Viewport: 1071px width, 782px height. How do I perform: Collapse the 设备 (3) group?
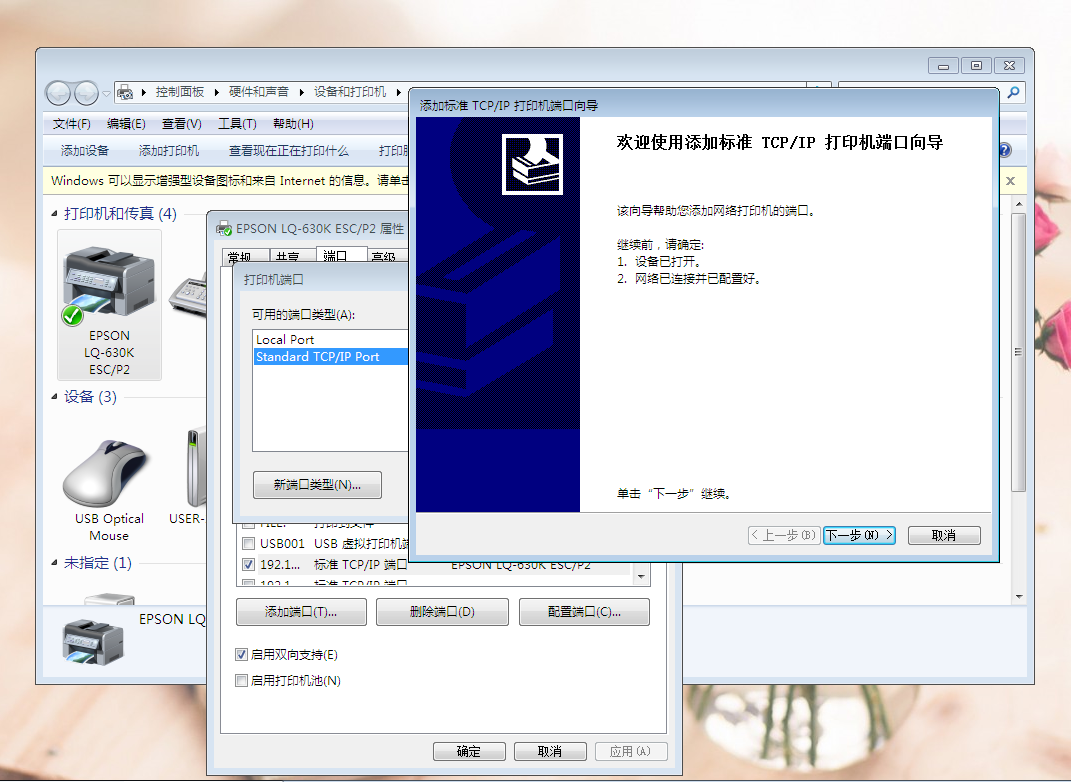click(x=55, y=397)
